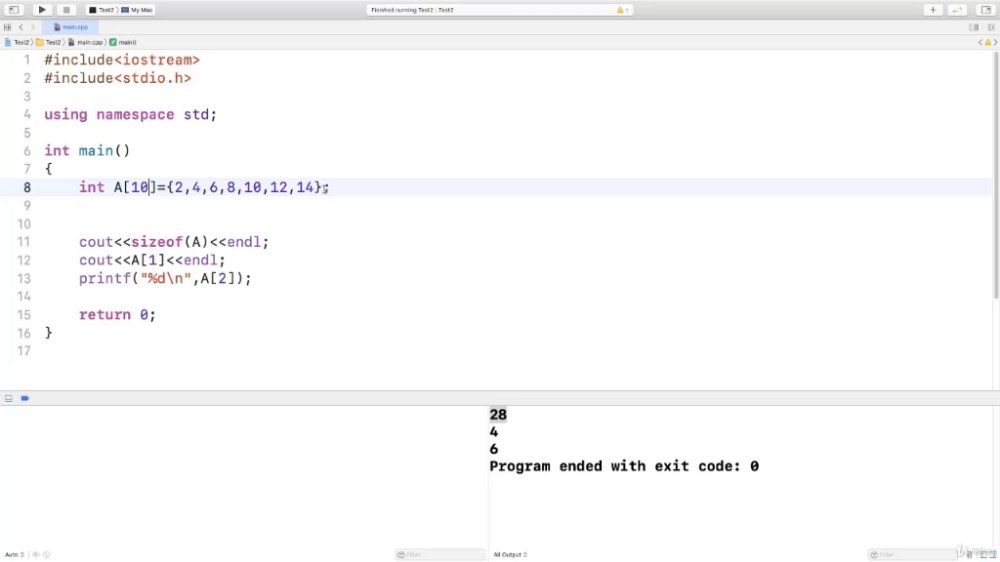The image size is (1000, 562).
Task: Click Program ended with exit code text
Action: [624, 466]
